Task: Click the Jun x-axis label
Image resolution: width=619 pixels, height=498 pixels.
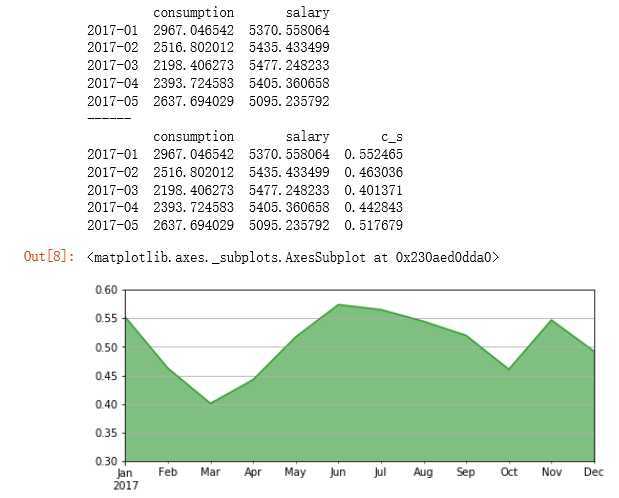Action: (x=338, y=472)
